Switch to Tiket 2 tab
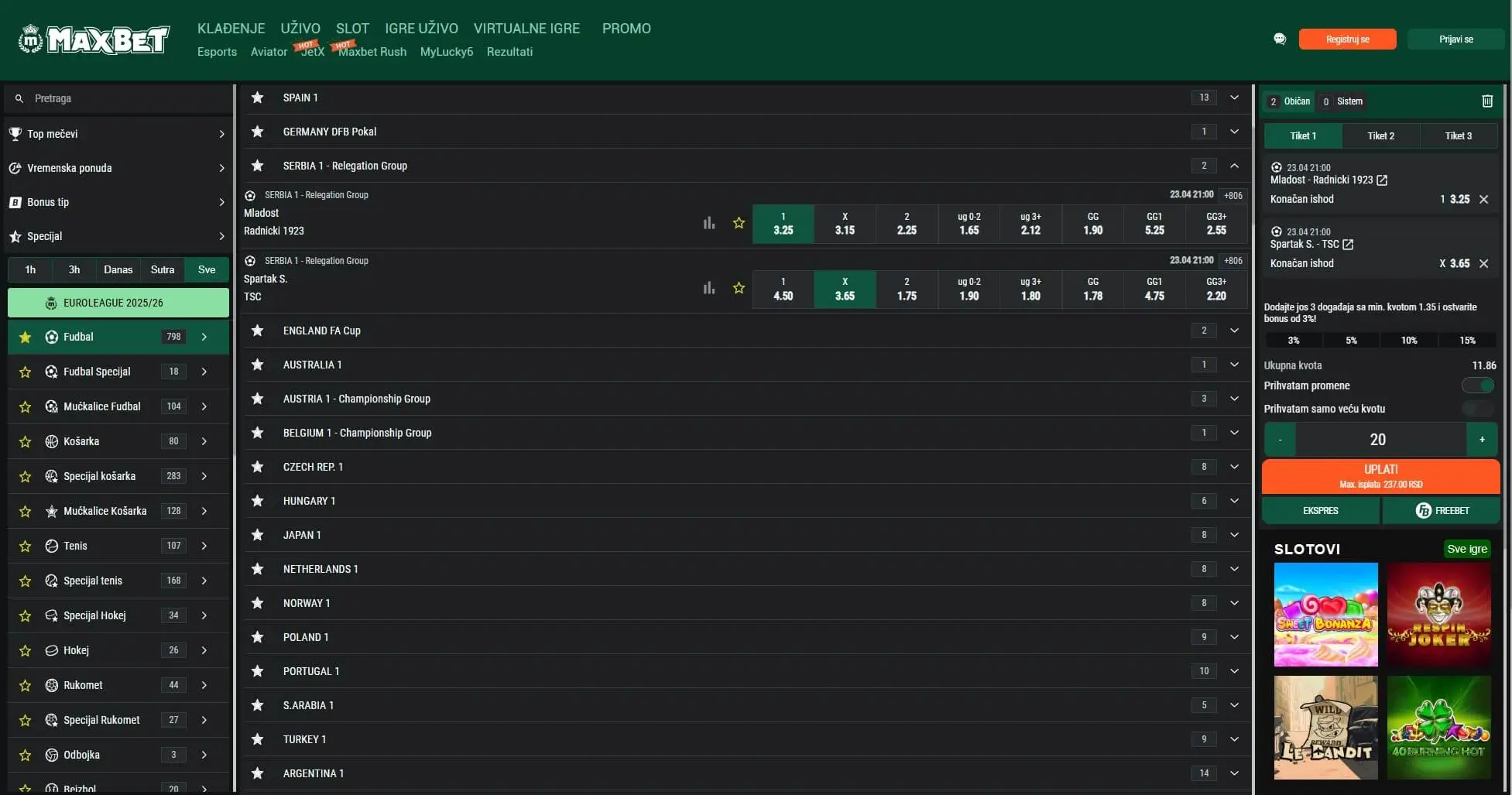The image size is (1512, 795). coord(1380,135)
